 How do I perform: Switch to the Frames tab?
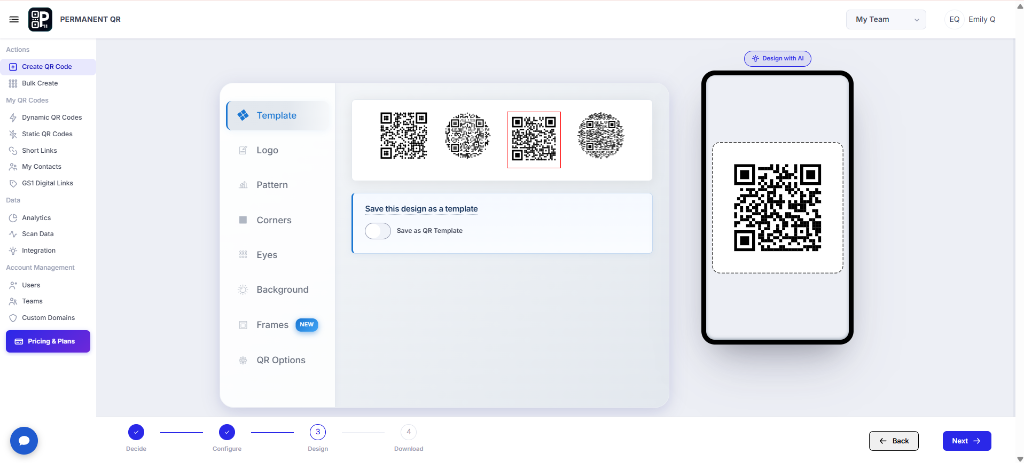(278, 325)
